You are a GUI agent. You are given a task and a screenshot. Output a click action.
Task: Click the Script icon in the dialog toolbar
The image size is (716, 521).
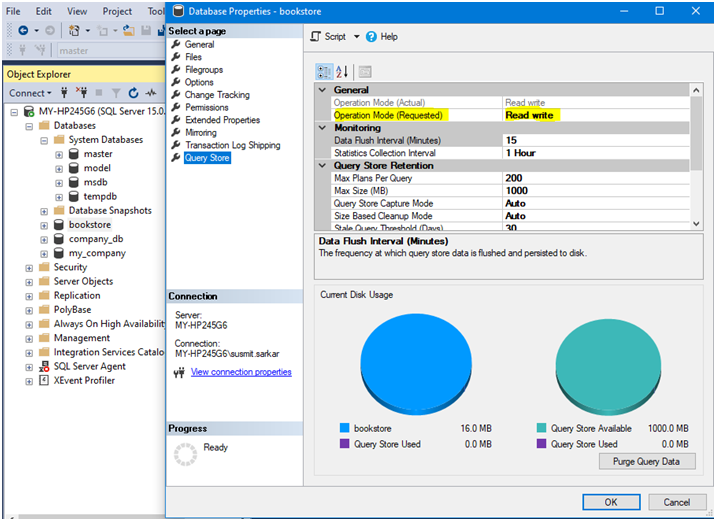(x=316, y=37)
